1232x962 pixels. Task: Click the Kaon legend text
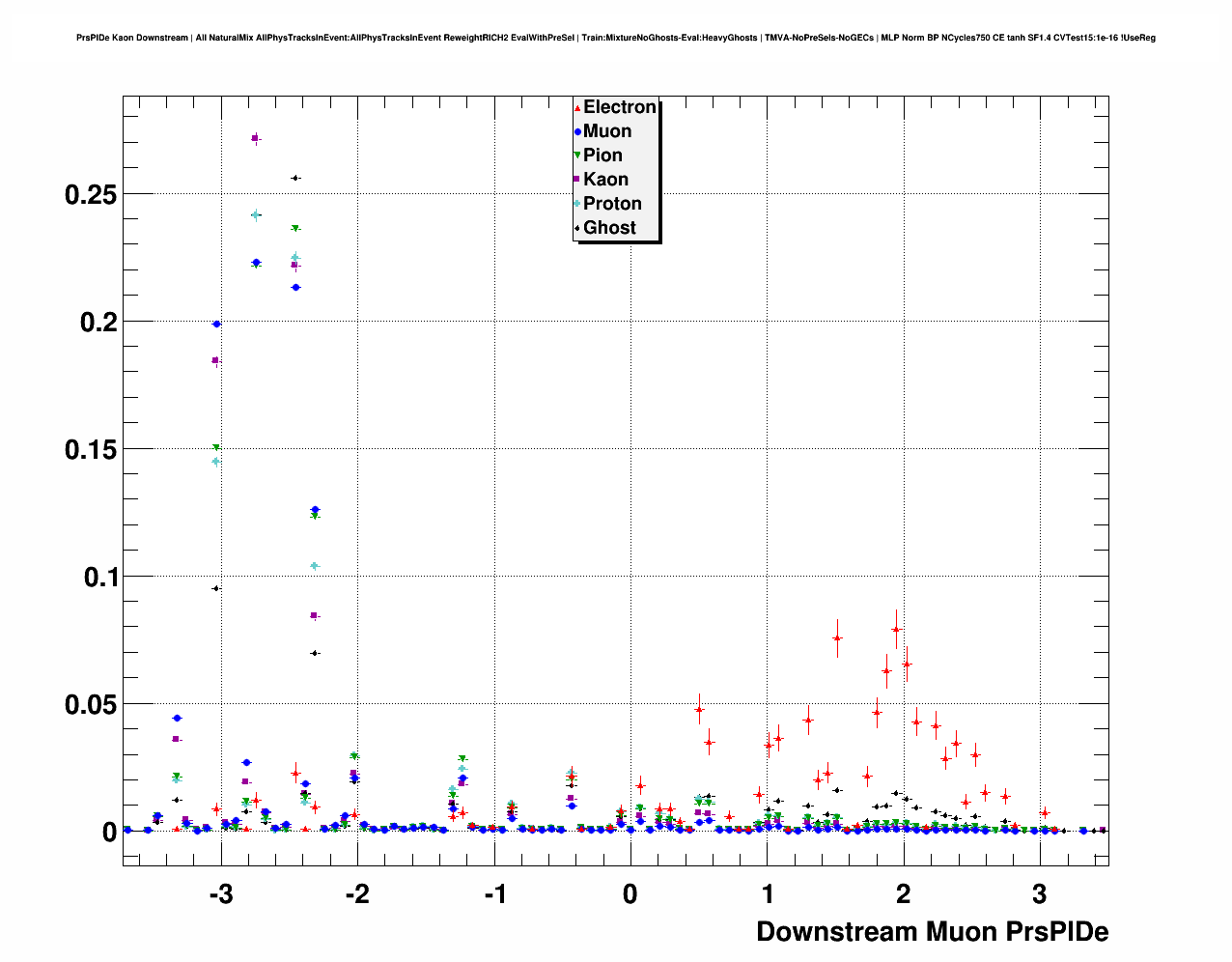[x=605, y=180]
